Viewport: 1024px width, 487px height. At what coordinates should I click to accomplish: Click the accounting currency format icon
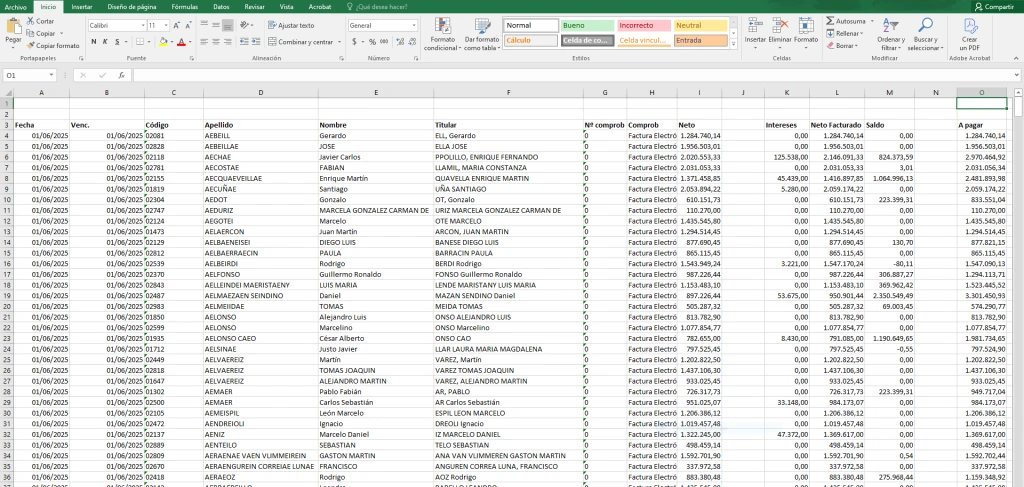point(355,42)
